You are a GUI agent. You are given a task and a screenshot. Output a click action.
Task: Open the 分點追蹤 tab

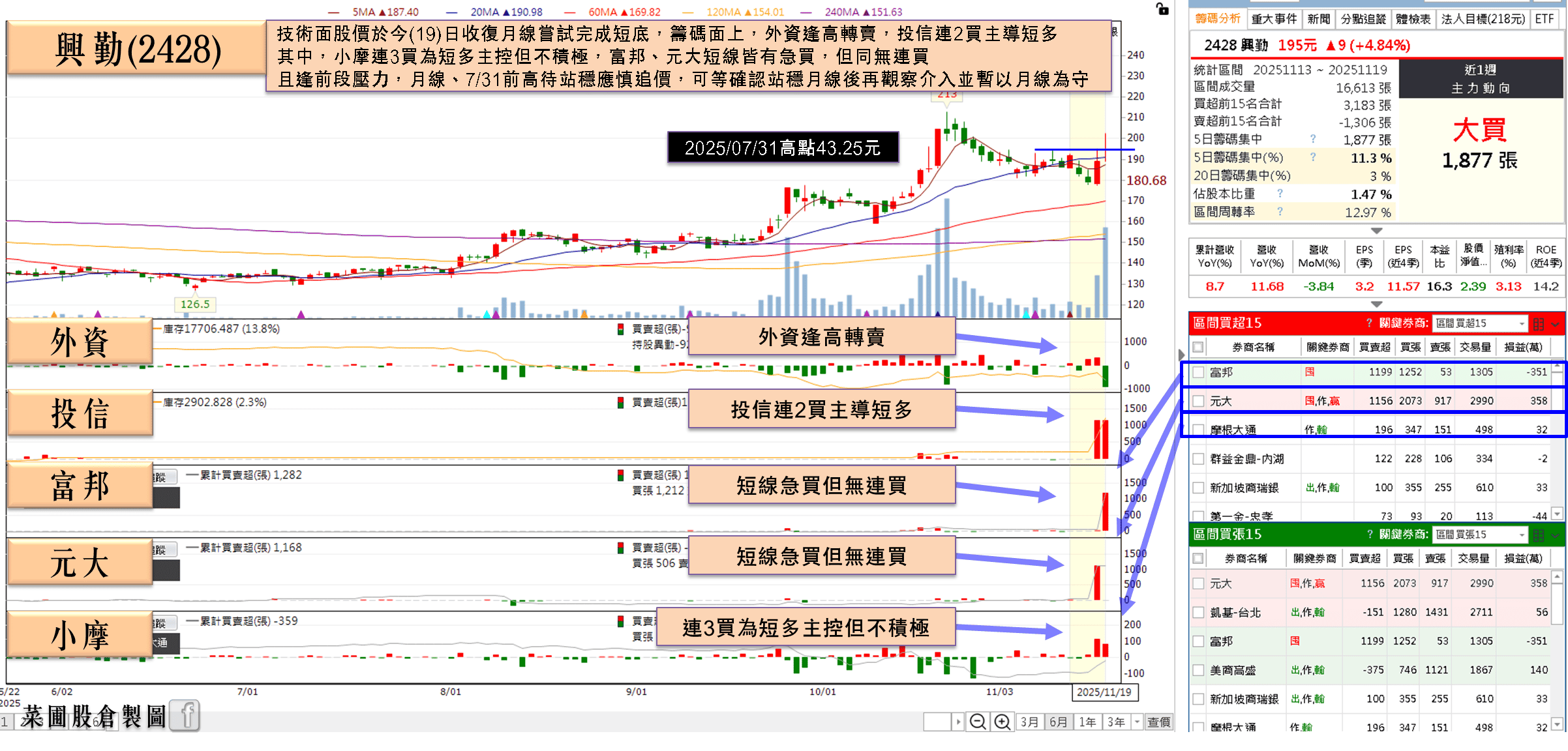pyautogui.click(x=1363, y=19)
